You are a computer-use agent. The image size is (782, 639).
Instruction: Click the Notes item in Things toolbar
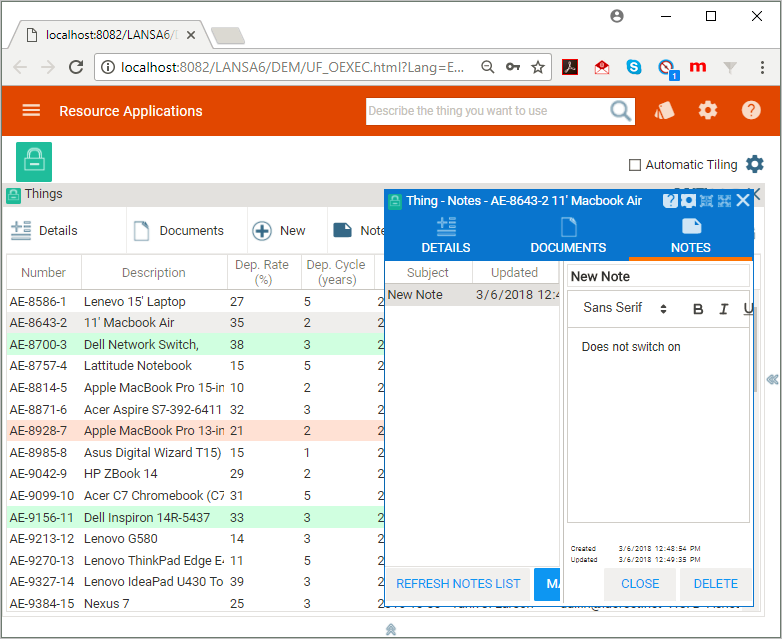(x=358, y=230)
